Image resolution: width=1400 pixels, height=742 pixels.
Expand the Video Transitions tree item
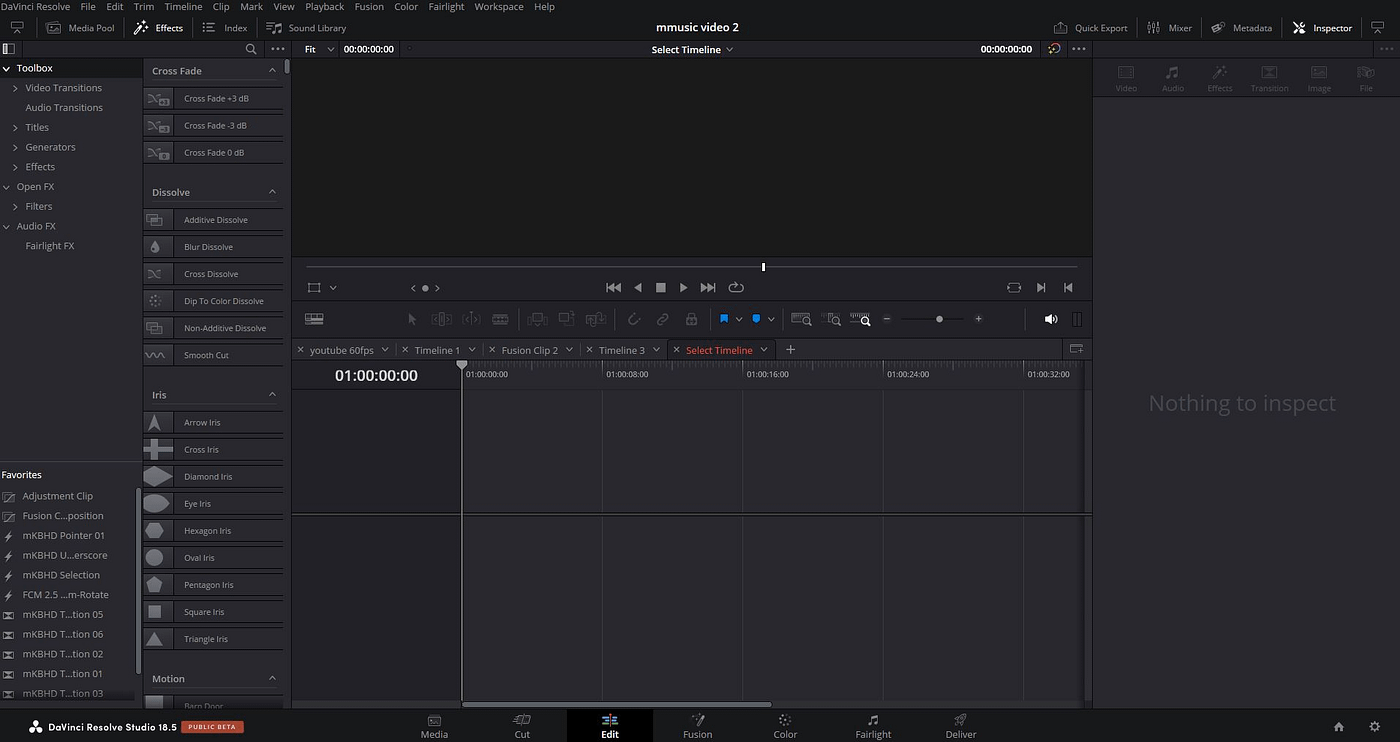click(x=15, y=88)
